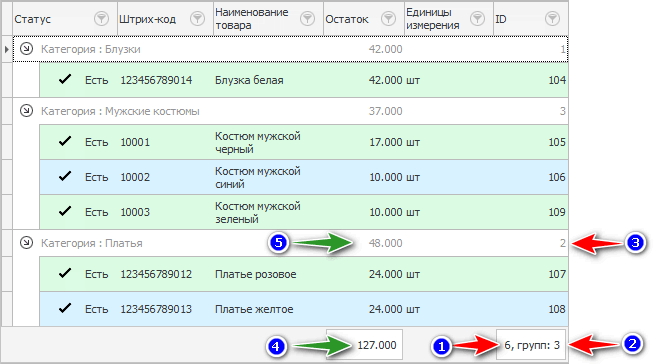This screenshot has height=364, width=656.
Task: Click the 127.000 total summary field
Action: click(364, 345)
